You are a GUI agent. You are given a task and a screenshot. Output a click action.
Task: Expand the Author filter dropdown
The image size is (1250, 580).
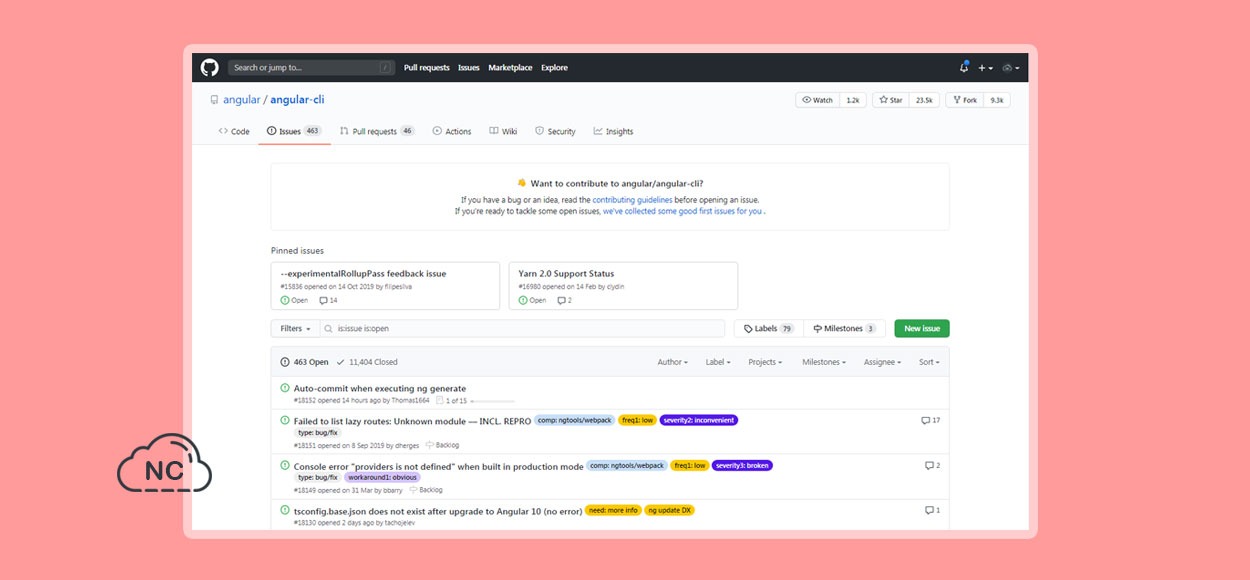(x=673, y=362)
